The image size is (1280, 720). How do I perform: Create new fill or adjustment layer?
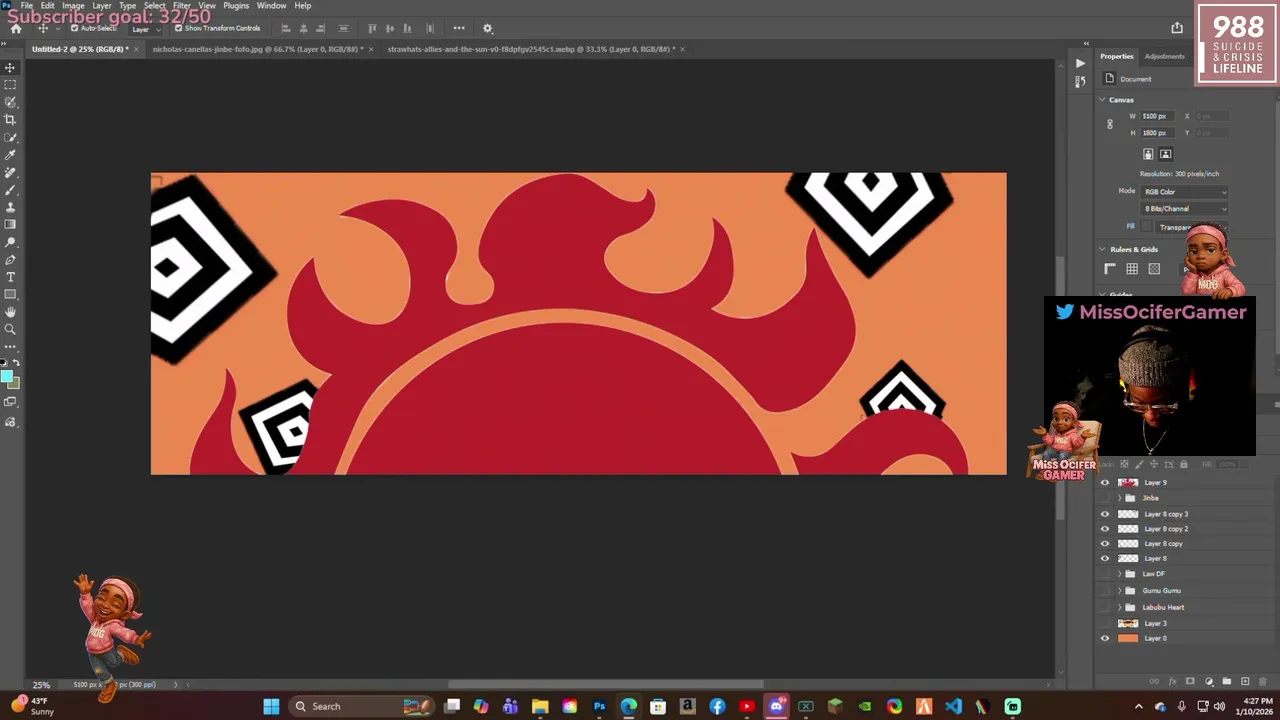point(1209,681)
